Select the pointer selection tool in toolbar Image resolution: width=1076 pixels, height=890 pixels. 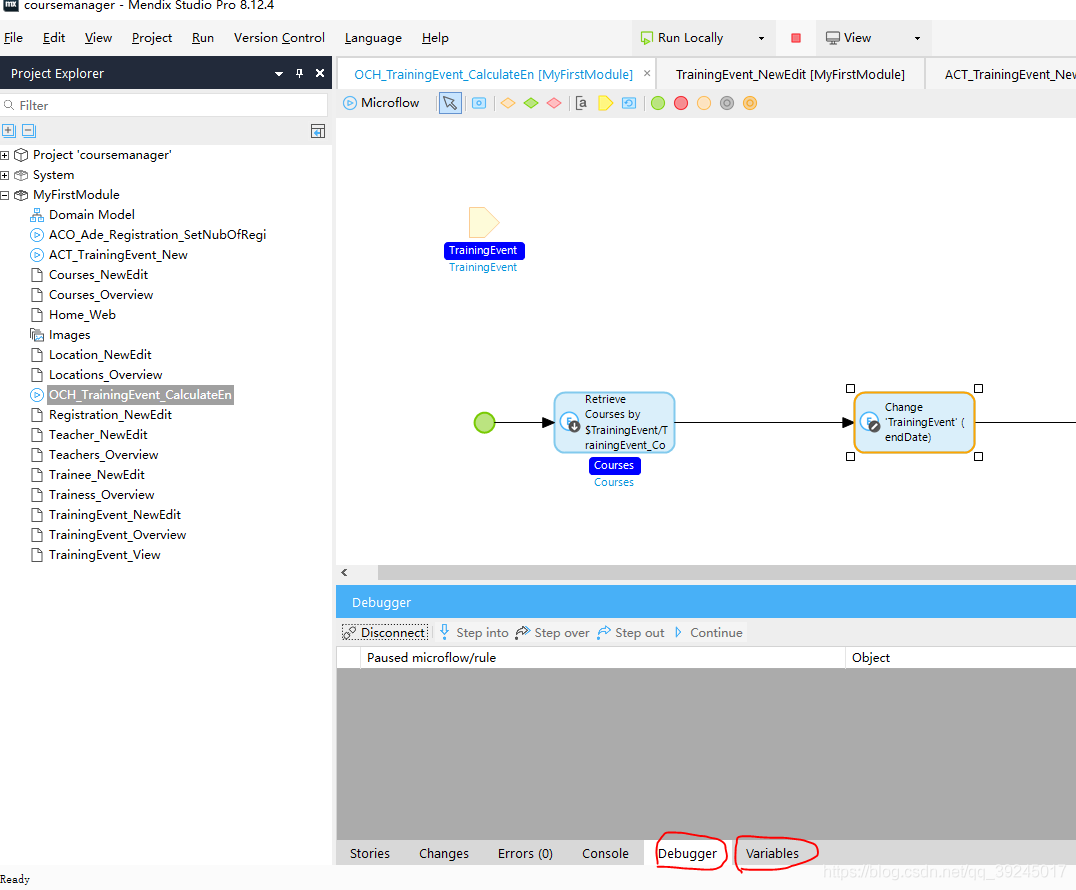tap(450, 103)
